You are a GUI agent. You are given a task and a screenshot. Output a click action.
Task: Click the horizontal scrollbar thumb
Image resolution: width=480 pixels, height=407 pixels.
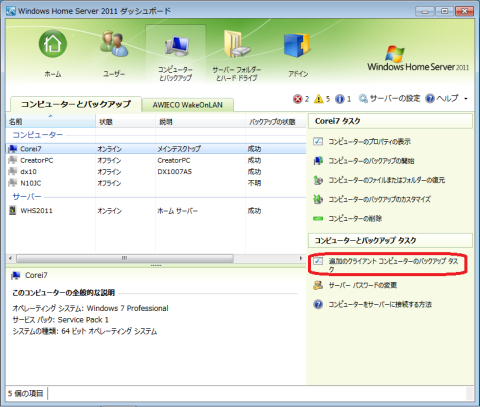(125, 258)
